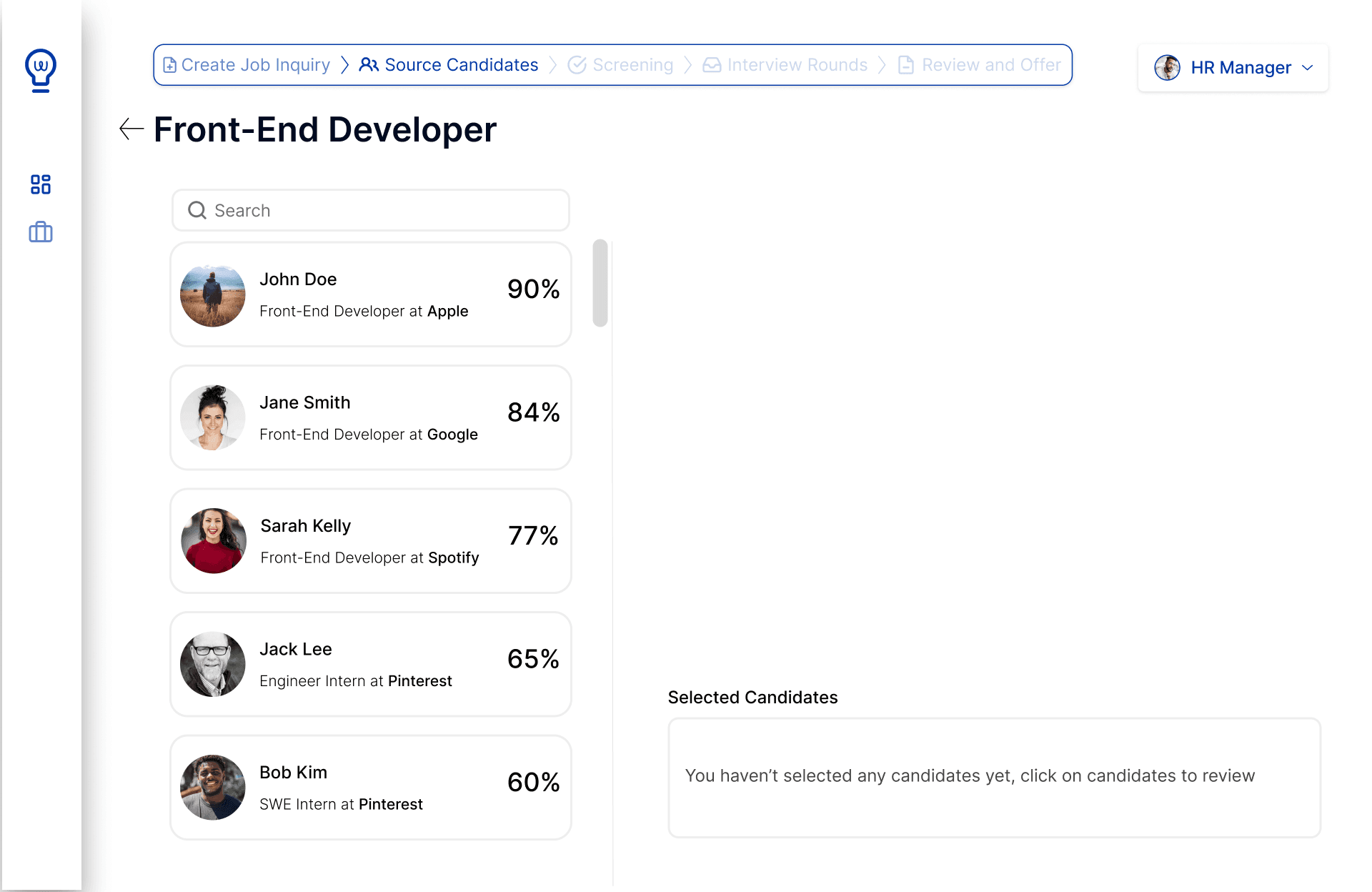This screenshot has height=892, width=1372.
Task: Open the dashboard grid icon in sidebar
Action: tap(41, 184)
